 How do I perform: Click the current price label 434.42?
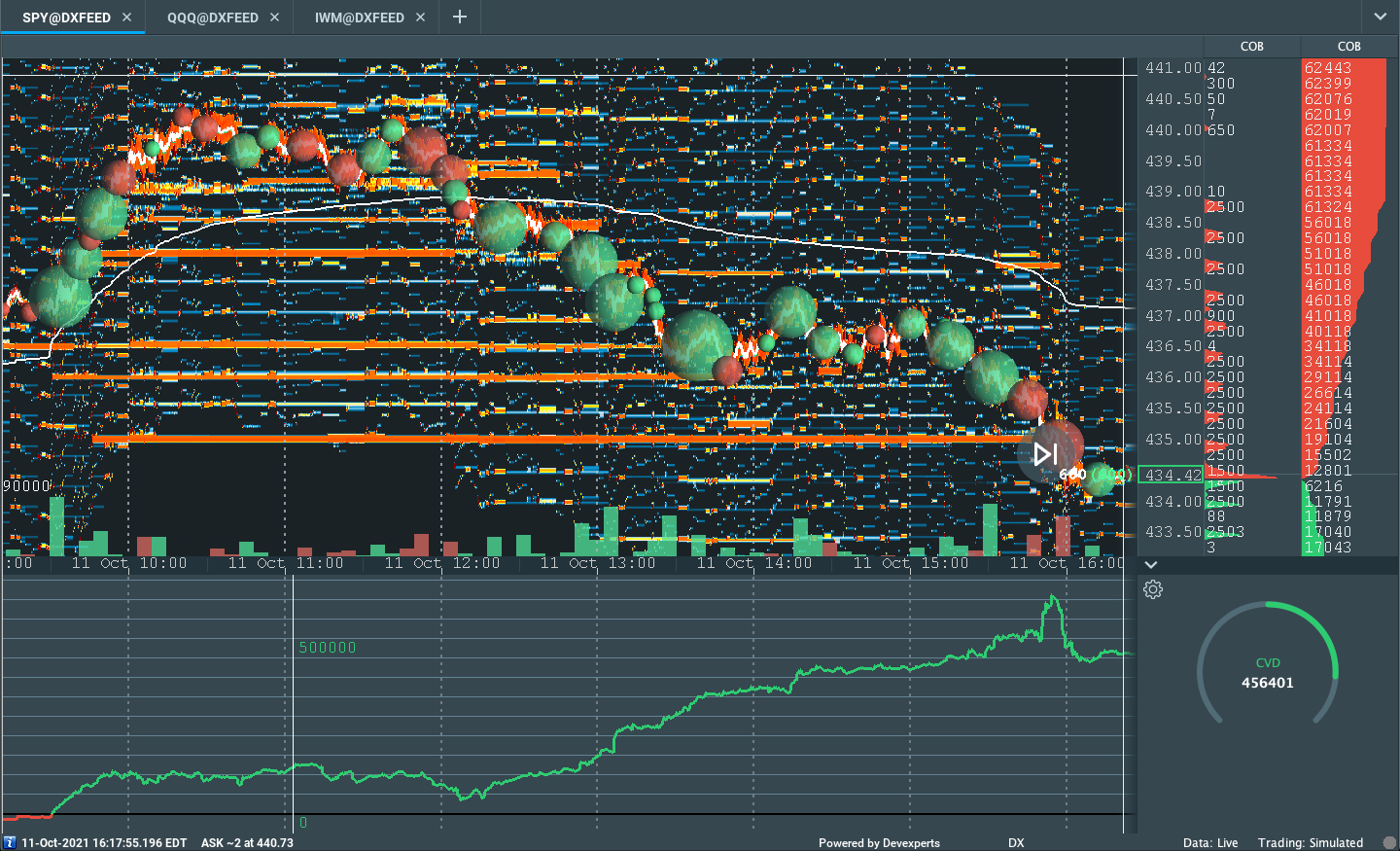click(x=1172, y=476)
